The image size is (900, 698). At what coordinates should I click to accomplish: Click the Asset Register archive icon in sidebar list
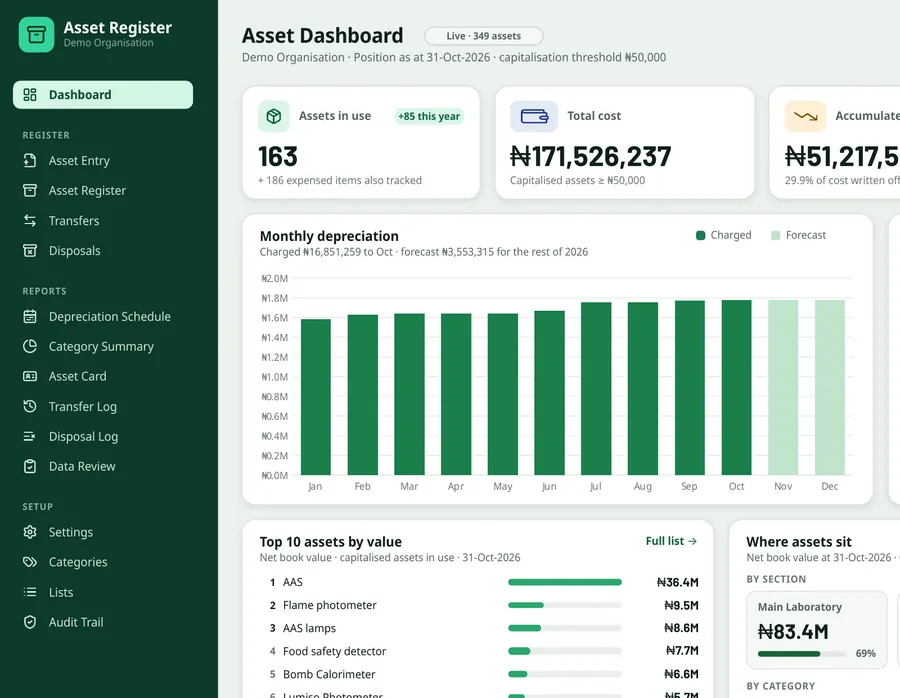pyautogui.click(x=30, y=191)
